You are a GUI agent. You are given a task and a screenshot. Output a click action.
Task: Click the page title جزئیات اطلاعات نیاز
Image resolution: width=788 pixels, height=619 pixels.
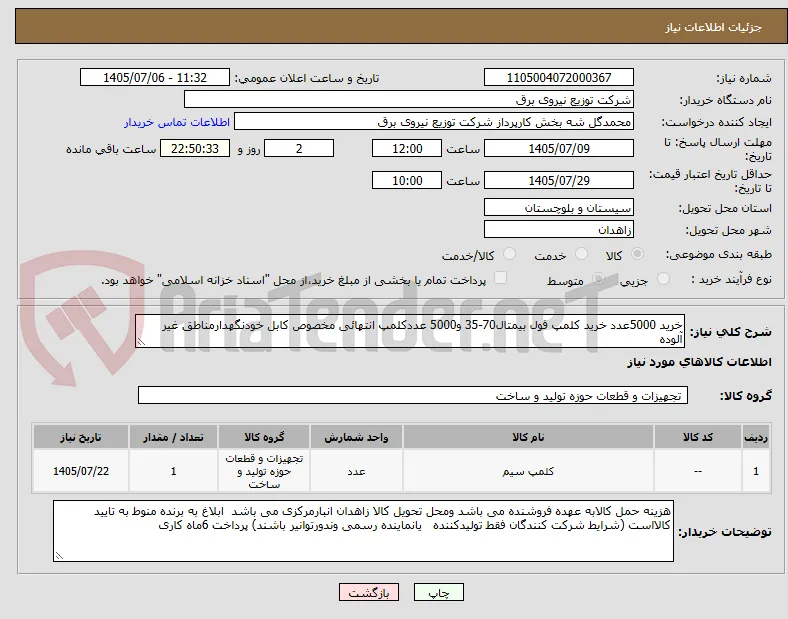point(713,27)
